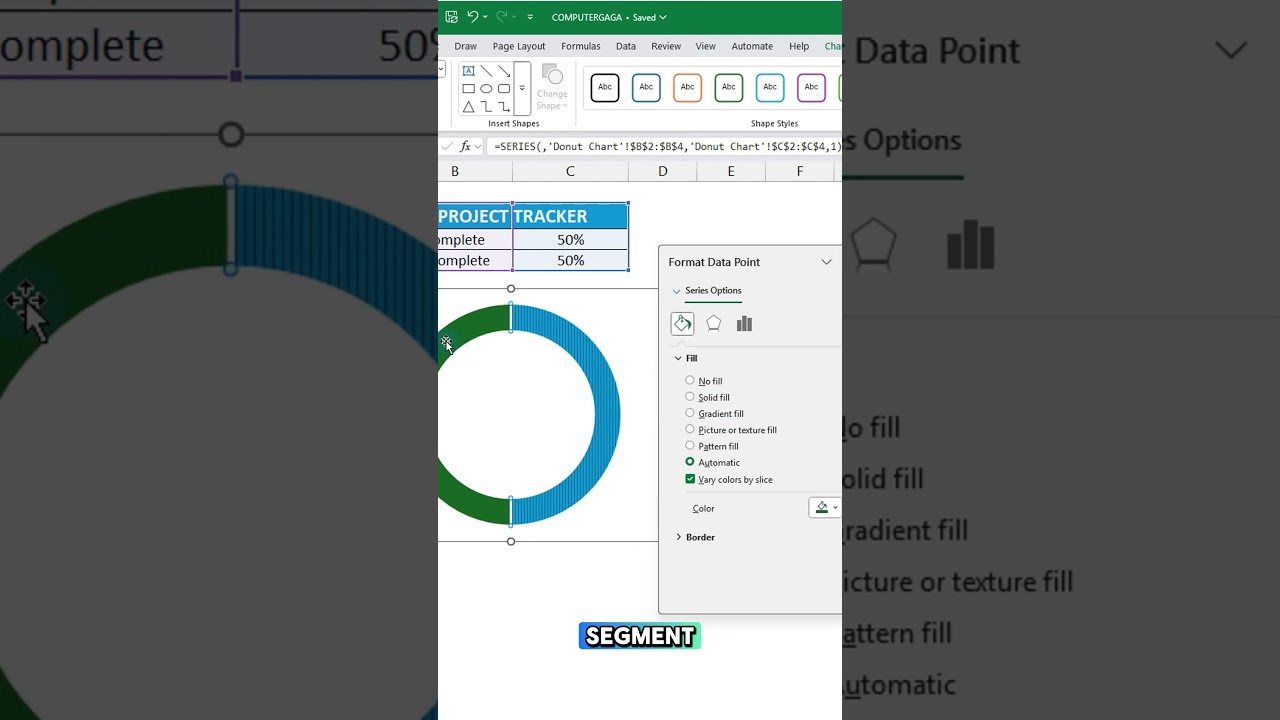Click the Redo arrow icon
This screenshot has height=720, width=1280.
(502, 16)
